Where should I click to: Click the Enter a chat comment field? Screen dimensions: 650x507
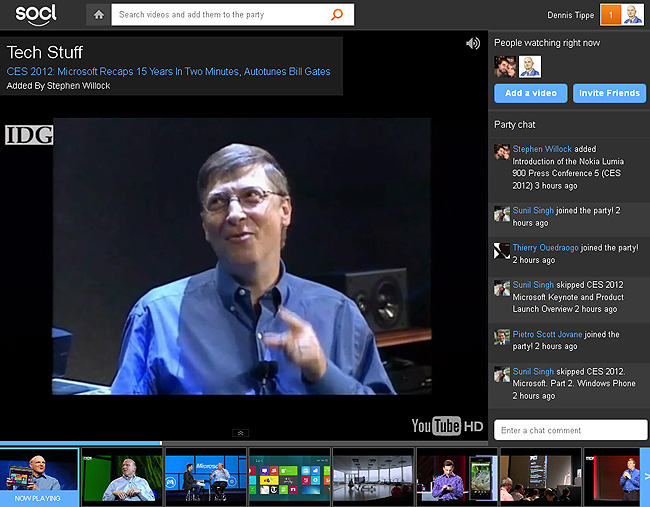click(571, 430)
